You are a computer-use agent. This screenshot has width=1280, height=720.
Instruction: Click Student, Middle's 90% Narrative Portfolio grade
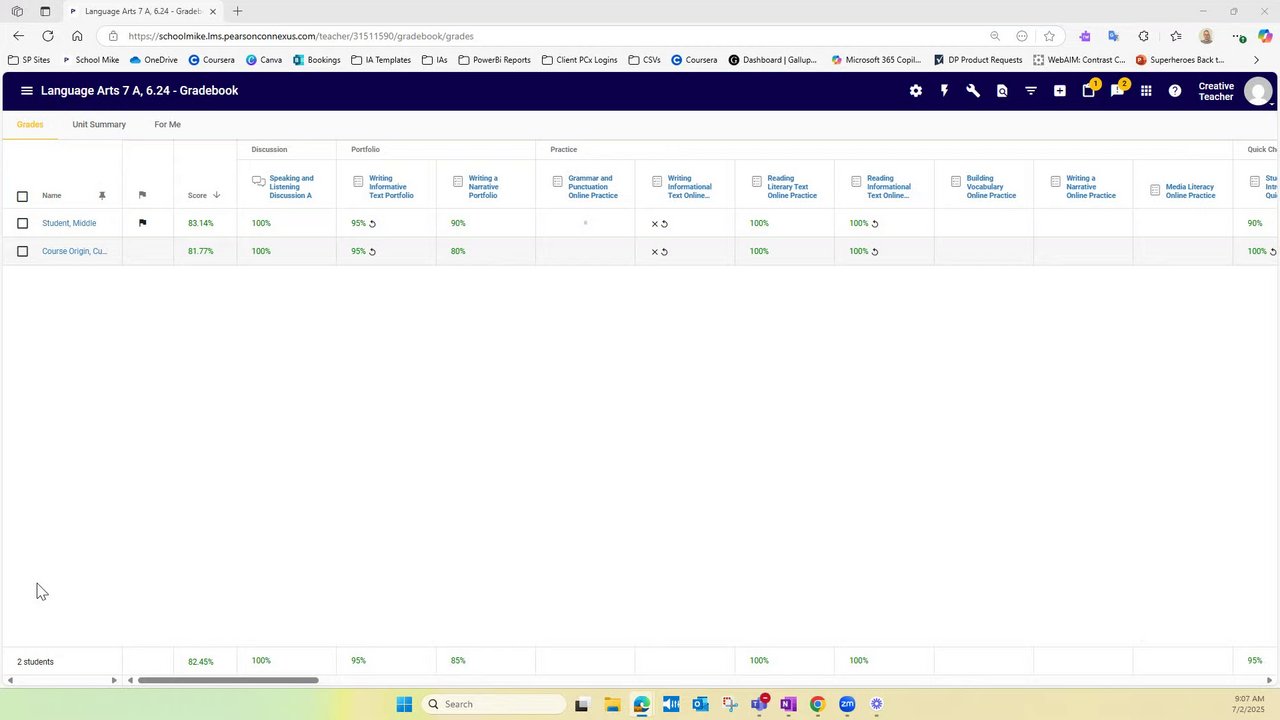(458, 223)
